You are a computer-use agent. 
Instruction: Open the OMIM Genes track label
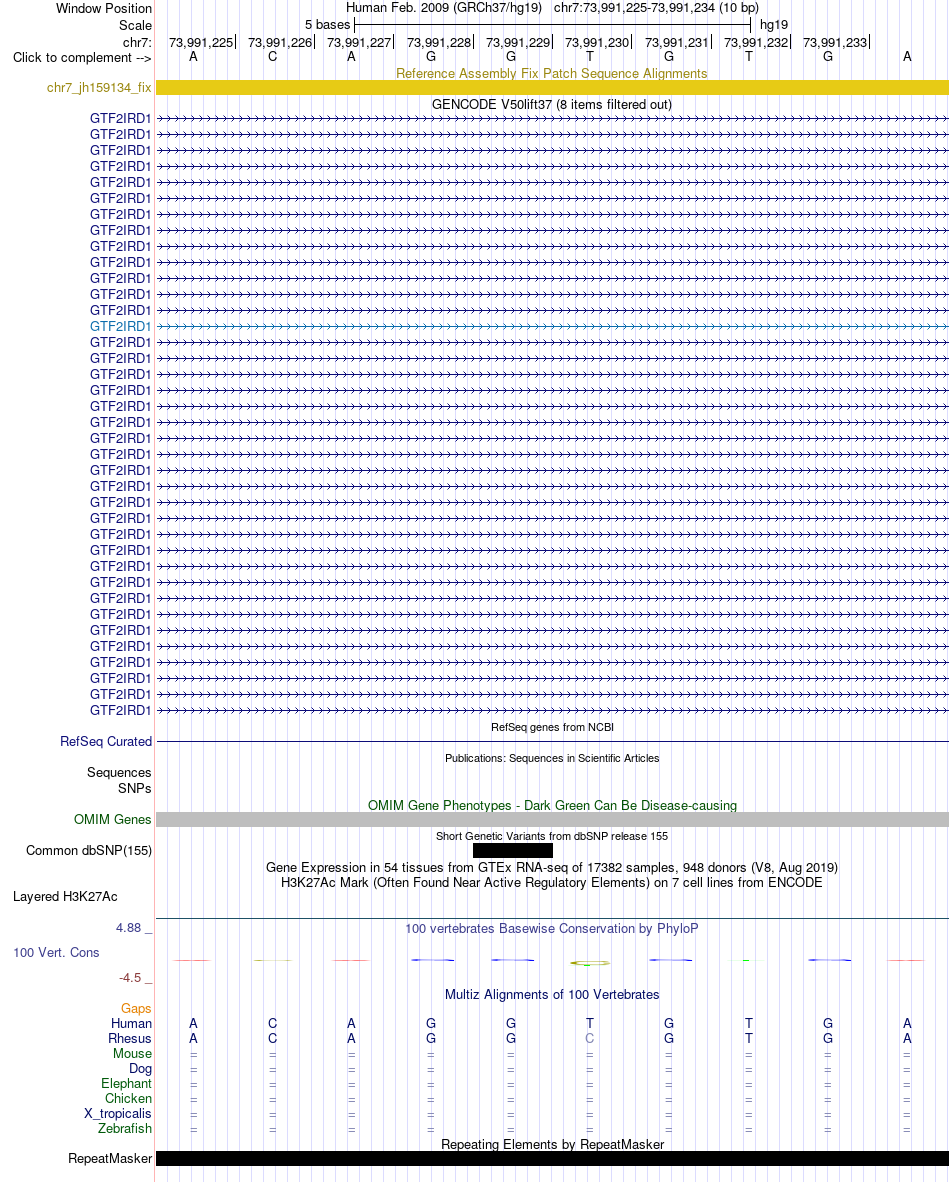(x=112, y=819)
